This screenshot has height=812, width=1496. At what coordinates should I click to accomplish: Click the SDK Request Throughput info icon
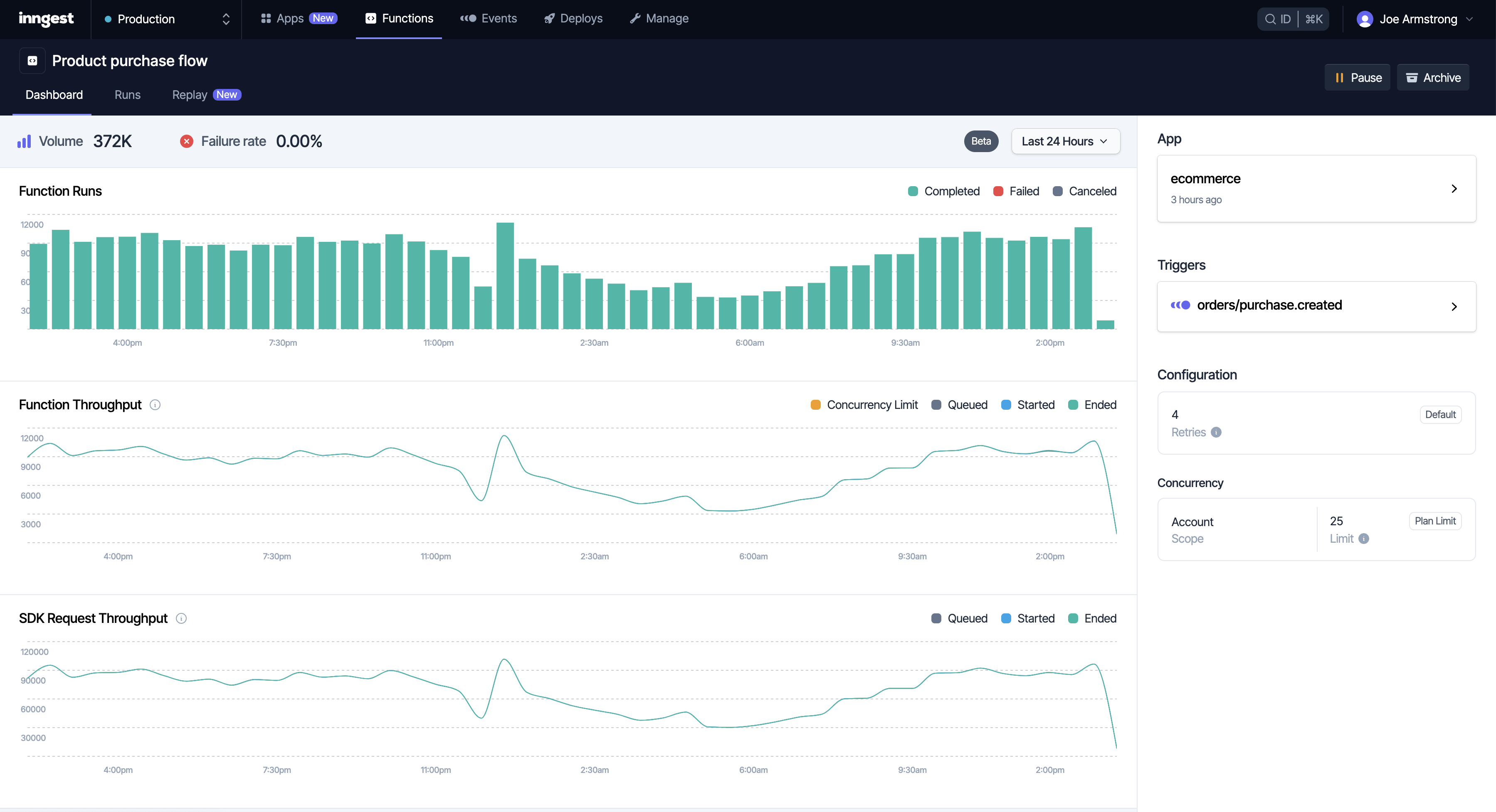[181, 618]
